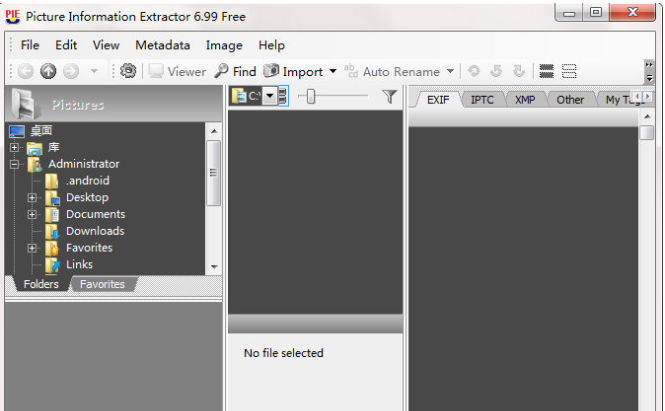Switch to the Other tab
The width and height of the screenshot is (665, 411).
[x=570, y=100]
